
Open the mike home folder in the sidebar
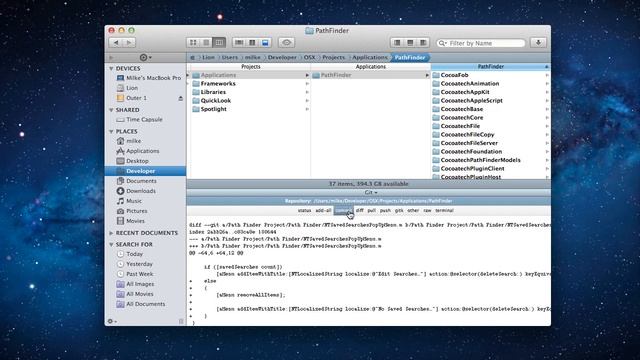tap(129, 141)
